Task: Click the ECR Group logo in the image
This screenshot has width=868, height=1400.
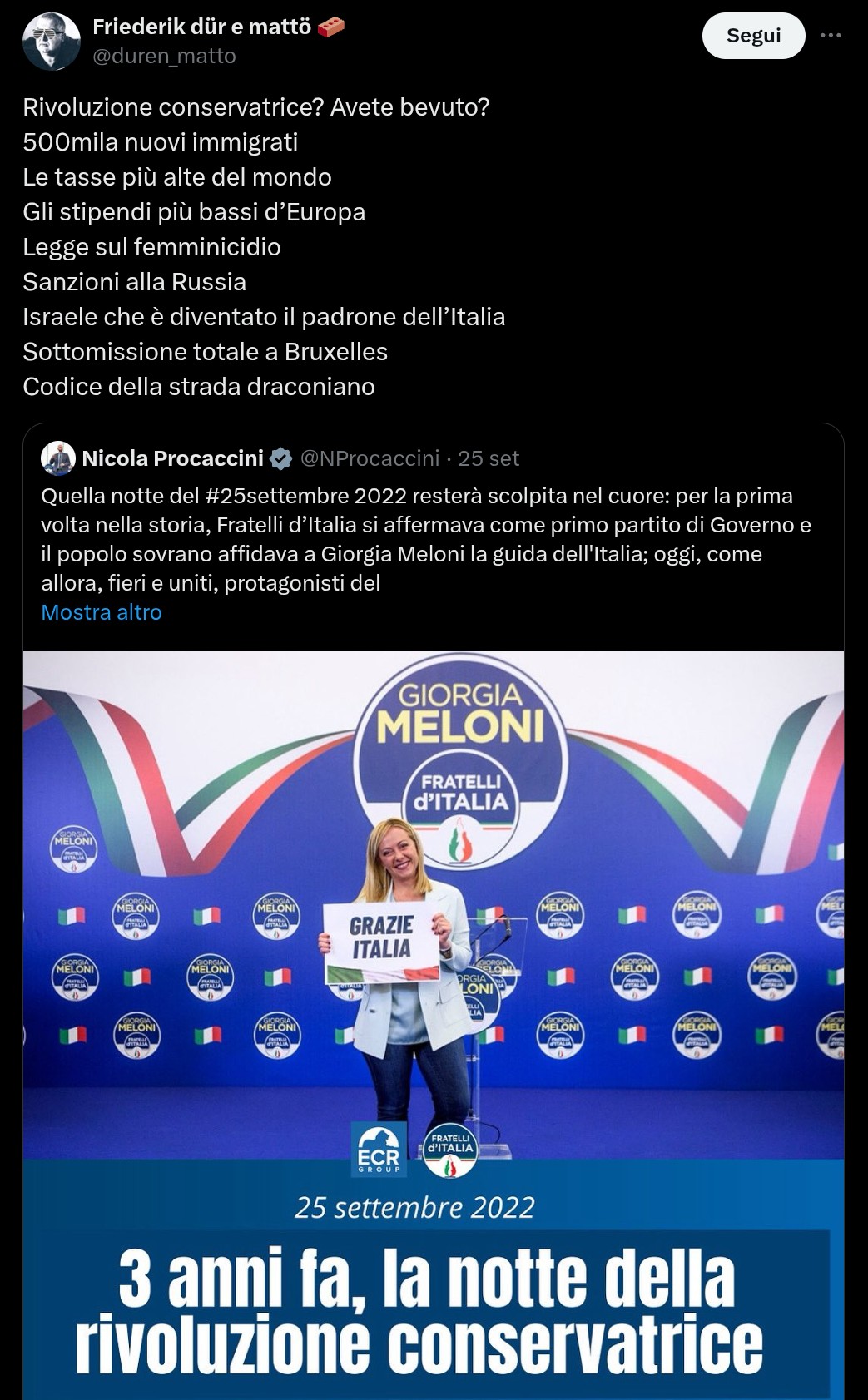Action: (x=379, y=1149)
